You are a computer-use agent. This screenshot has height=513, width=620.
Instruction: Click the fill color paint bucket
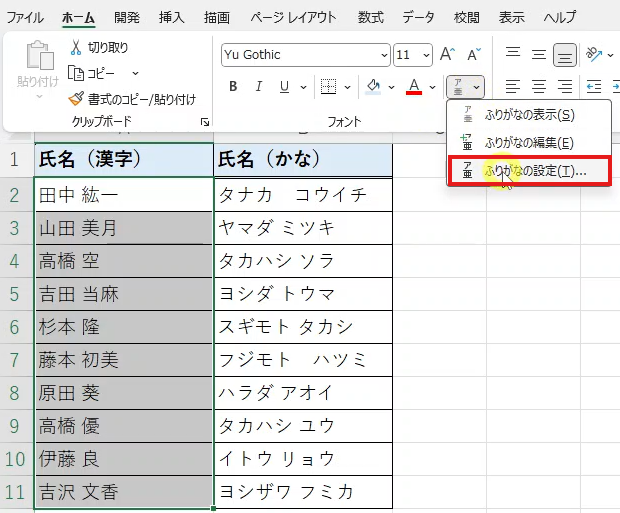(x=373, y=87)
